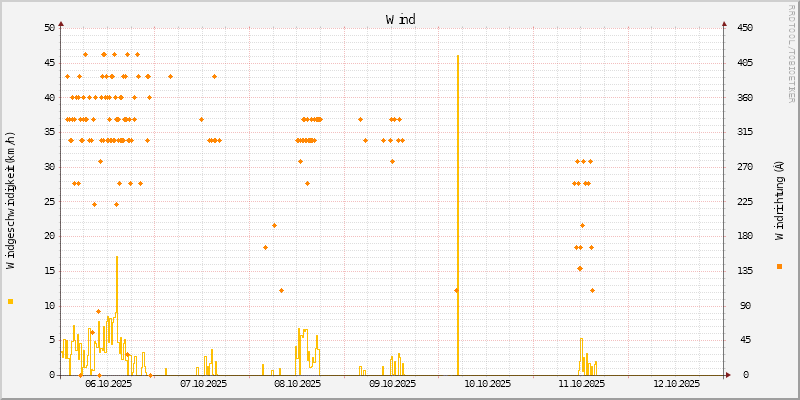800x400 pixels.
Task: Select the 10.10.2025 date label
Action: (x=487, y=383)
